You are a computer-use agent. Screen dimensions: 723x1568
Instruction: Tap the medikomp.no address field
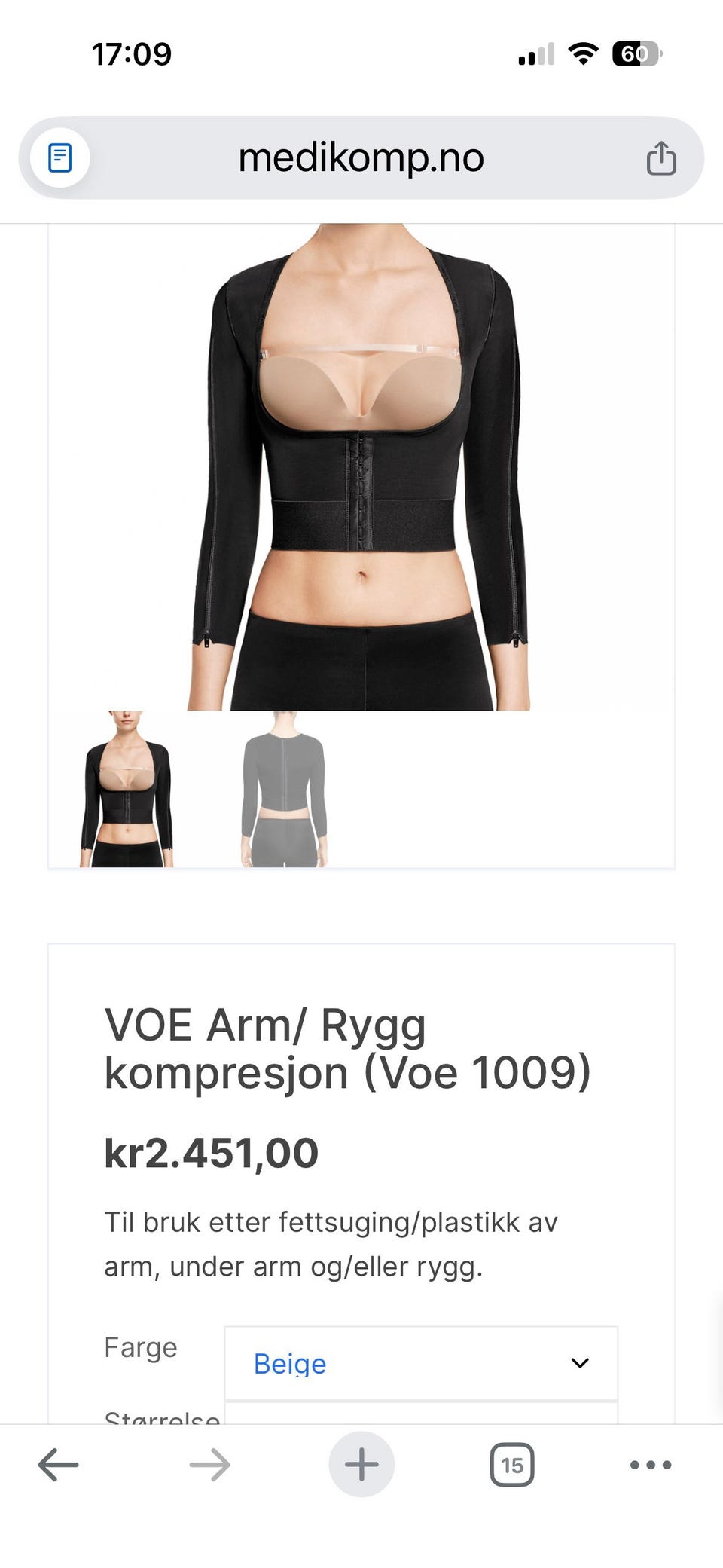(361, 158)
